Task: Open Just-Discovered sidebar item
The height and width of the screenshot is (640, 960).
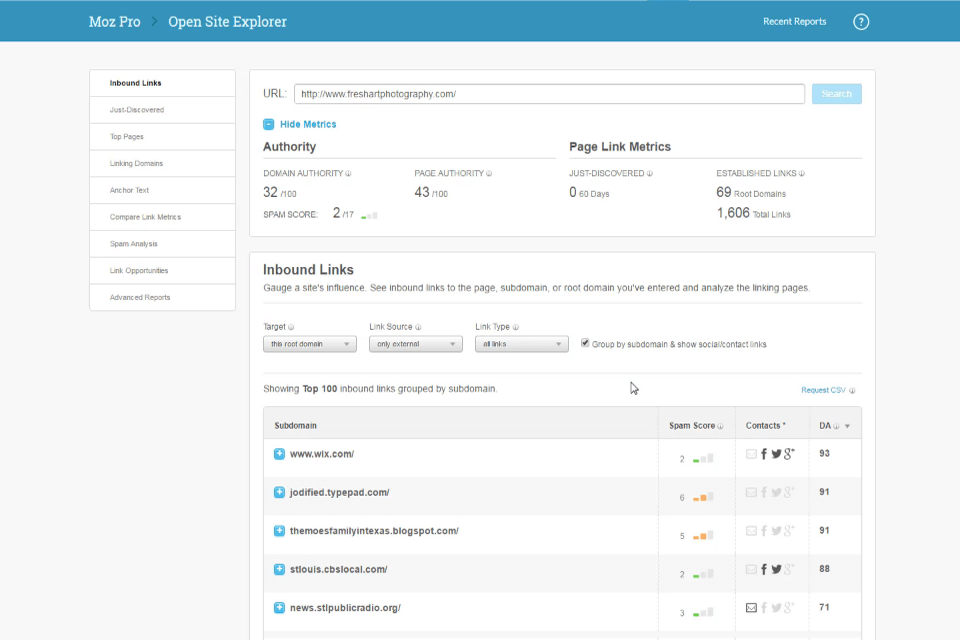Action: 162,110
